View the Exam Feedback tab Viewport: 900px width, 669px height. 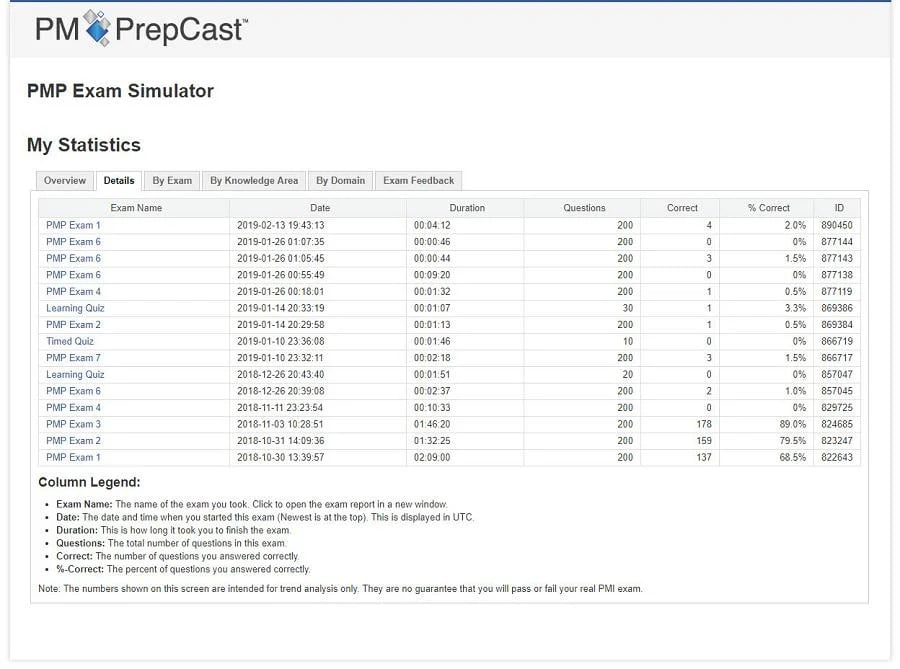(418, 181)
